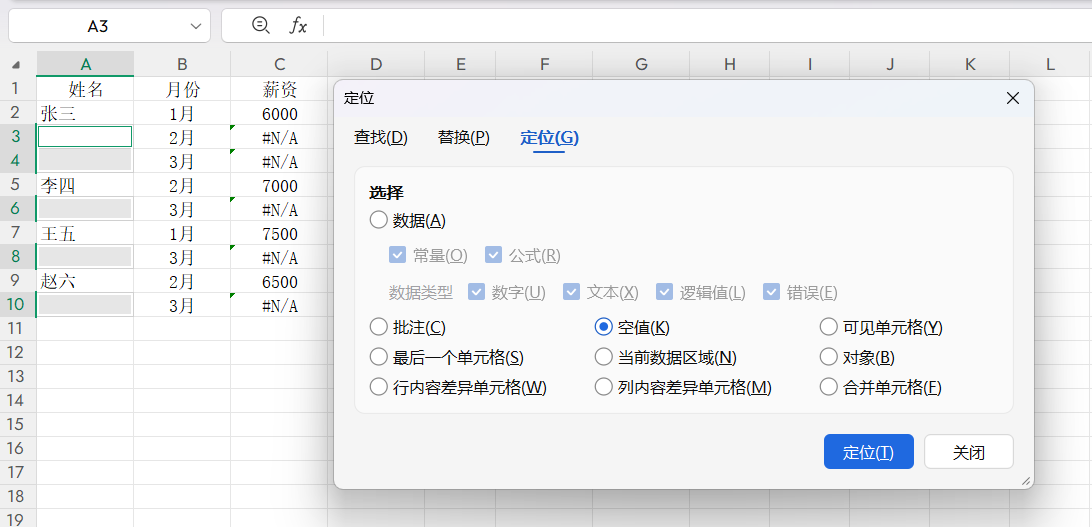Click cell containing 薪资
Viewport: 1092px width, 527px height.
[279, 89]
